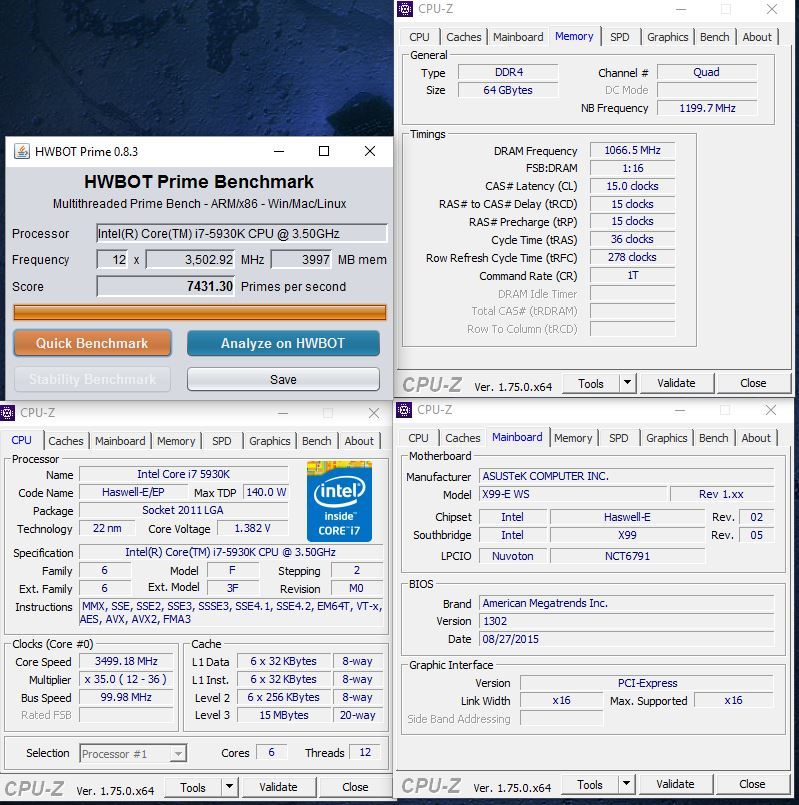This screenshot has height=805, width=799.
Task: Close the HWBOT Prime window
Action: click(370, 151)
